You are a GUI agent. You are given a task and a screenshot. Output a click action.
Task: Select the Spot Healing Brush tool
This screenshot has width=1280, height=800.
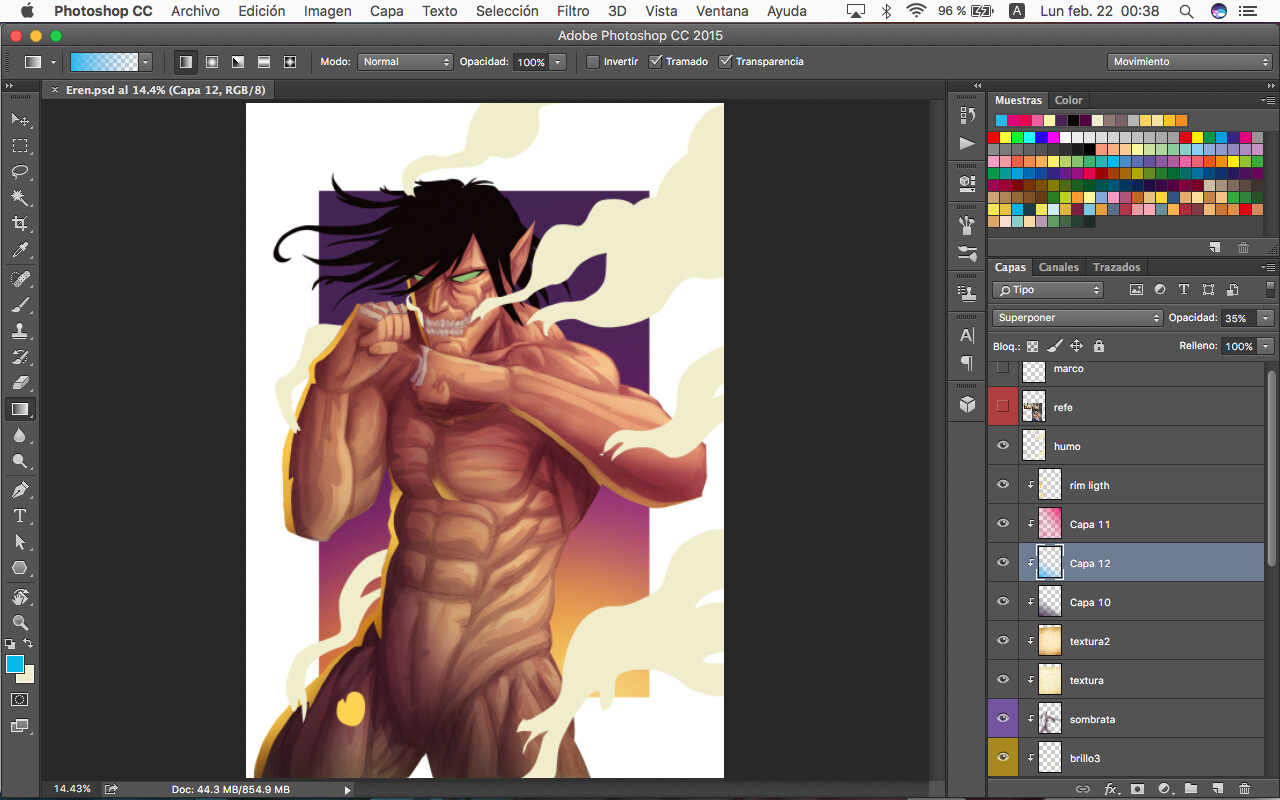pos(19,279)
